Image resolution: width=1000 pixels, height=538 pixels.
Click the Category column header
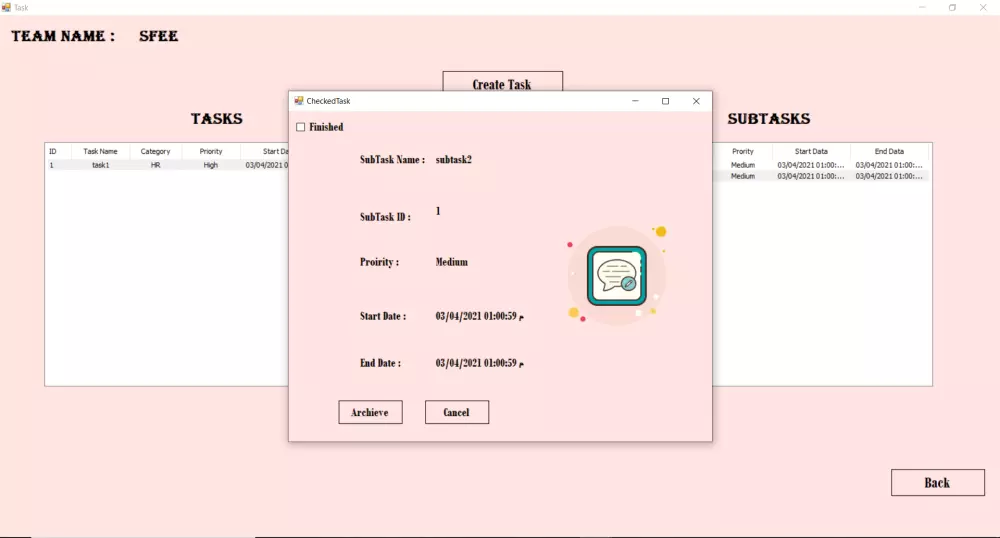coord(156,152)
